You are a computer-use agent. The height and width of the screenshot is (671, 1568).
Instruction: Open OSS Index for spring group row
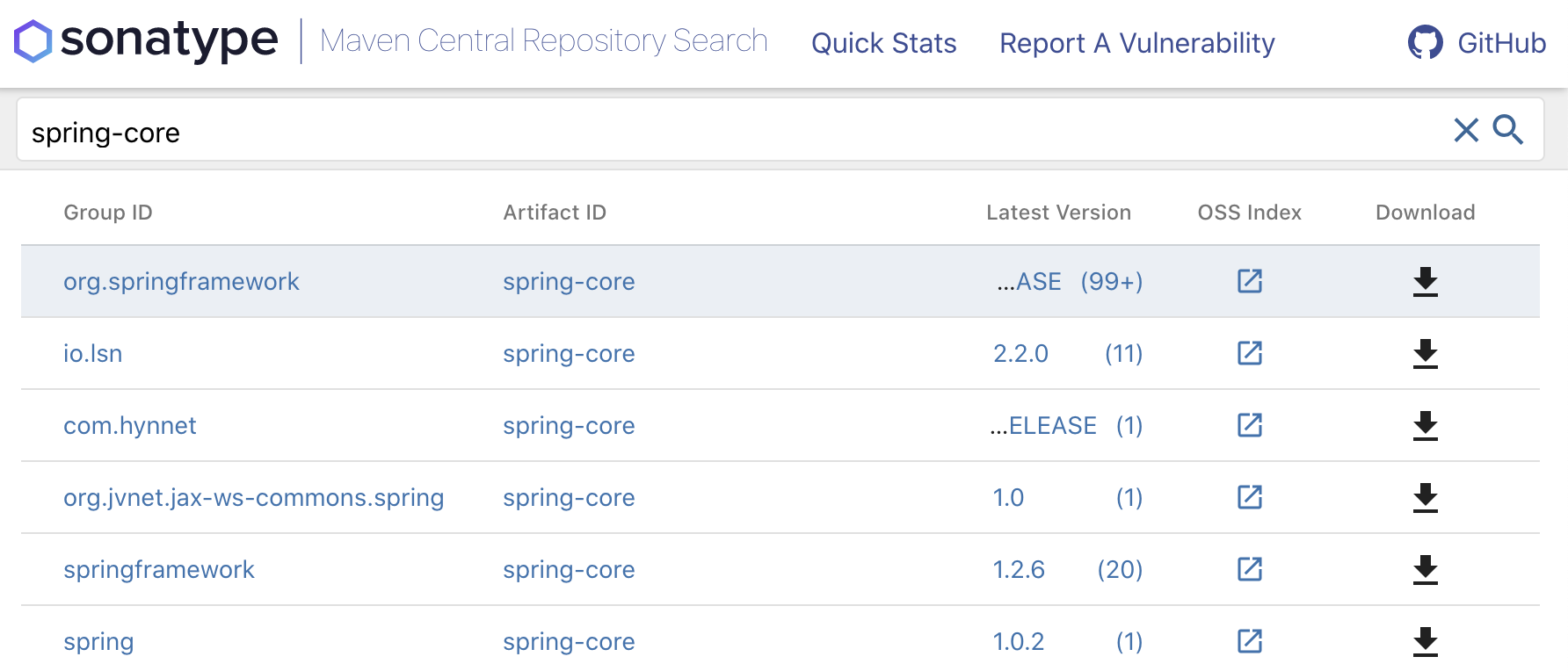pos(1250,641)
